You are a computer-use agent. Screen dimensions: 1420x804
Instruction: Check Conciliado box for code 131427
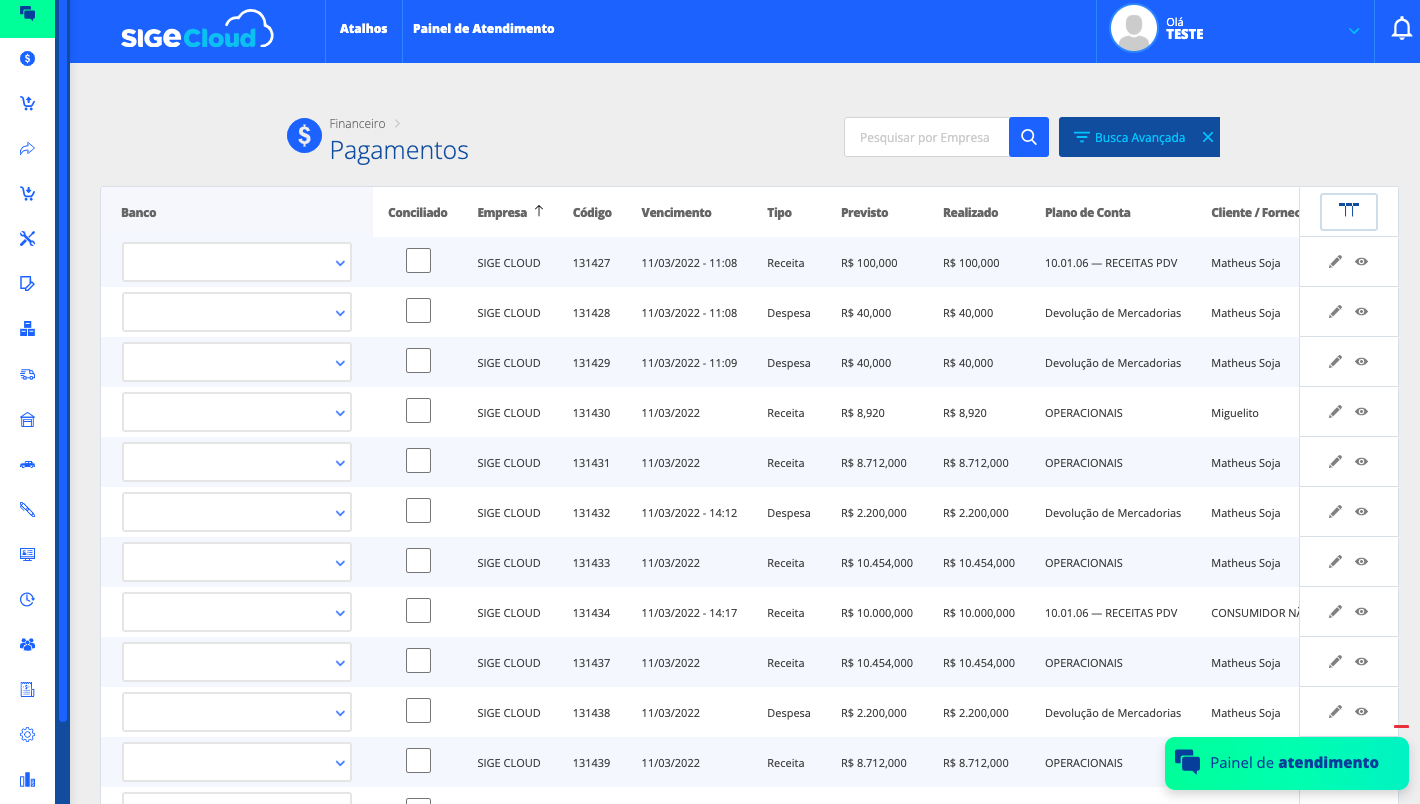click(x=418, y=261)
